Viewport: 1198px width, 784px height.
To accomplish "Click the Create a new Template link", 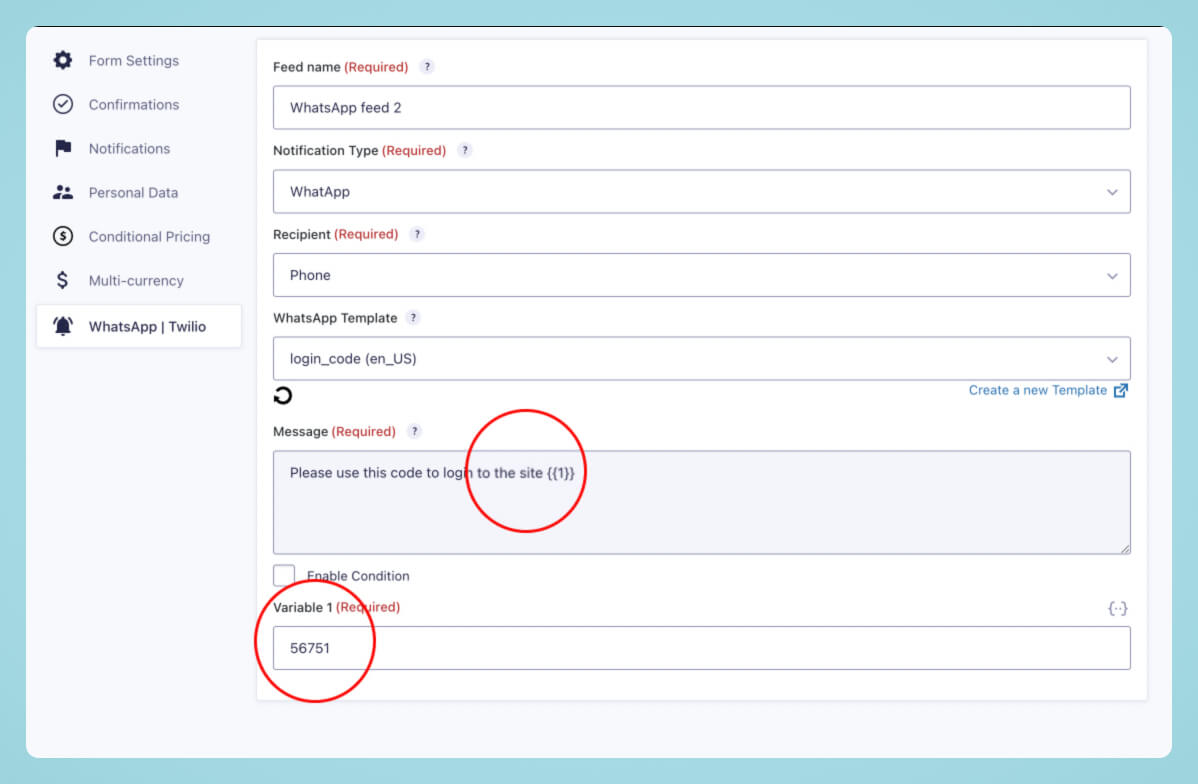I will pyautogui.click(x=1037, y=390).
